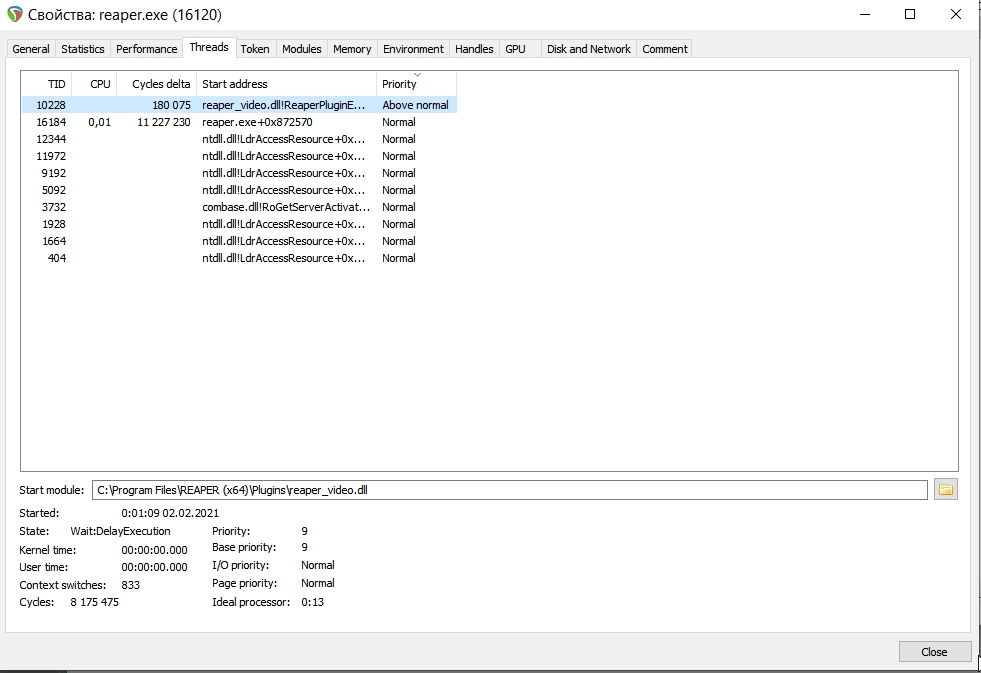
Task: Select thread row with TID 10228
Action: coord(239,105)
